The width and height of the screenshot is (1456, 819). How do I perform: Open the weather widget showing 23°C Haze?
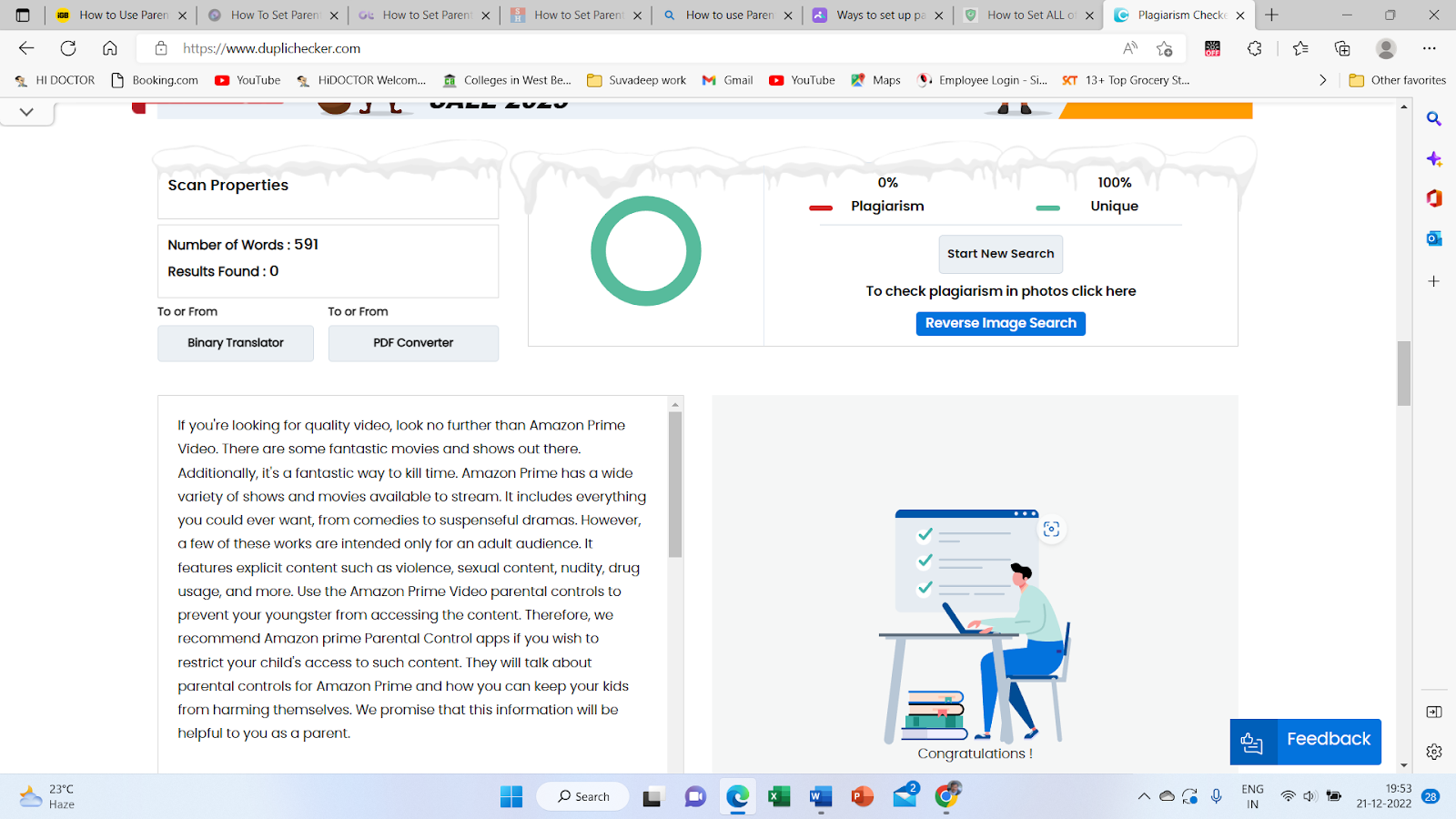(x=47, y=796)
